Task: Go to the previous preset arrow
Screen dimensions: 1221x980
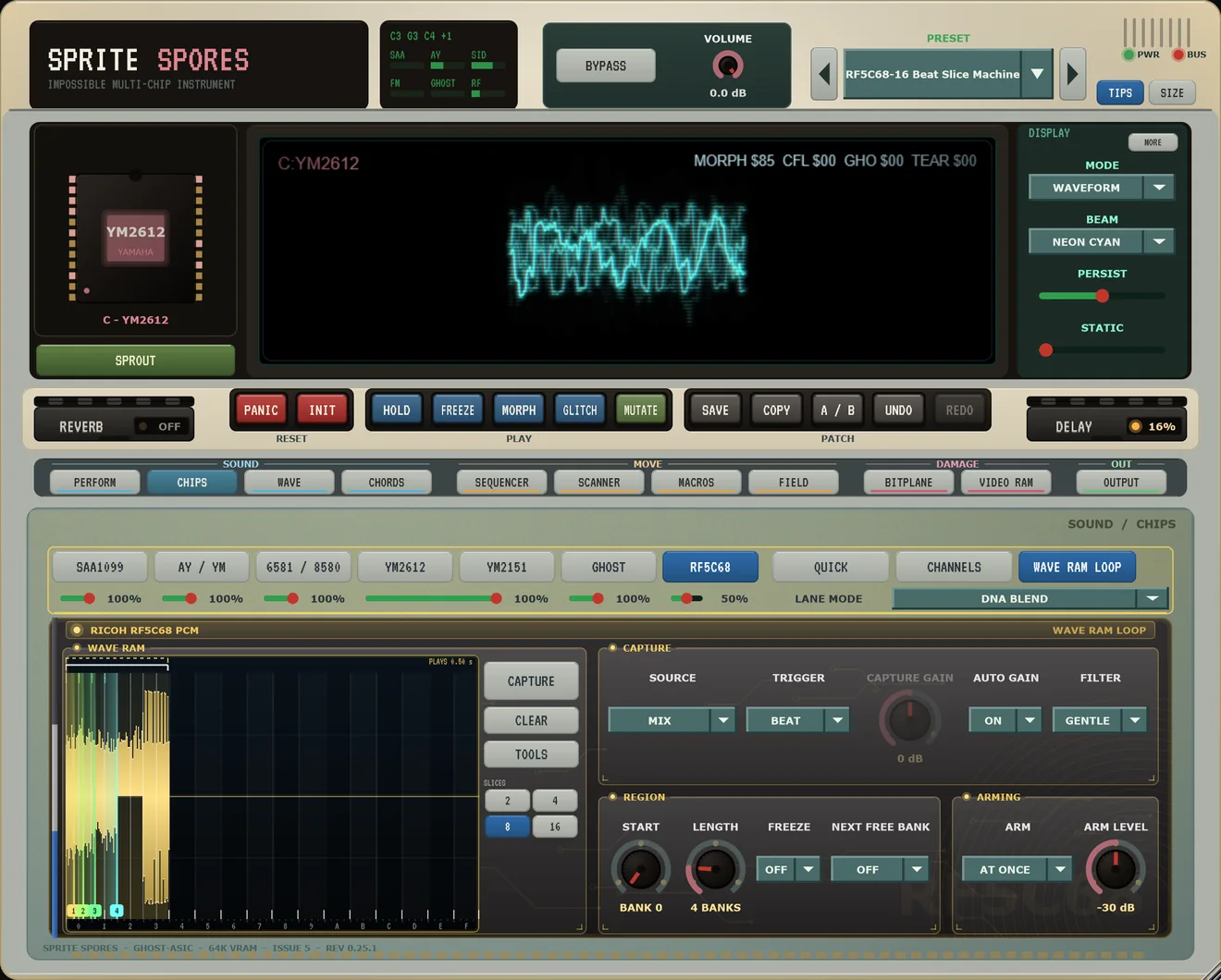Action: (824, 74)
